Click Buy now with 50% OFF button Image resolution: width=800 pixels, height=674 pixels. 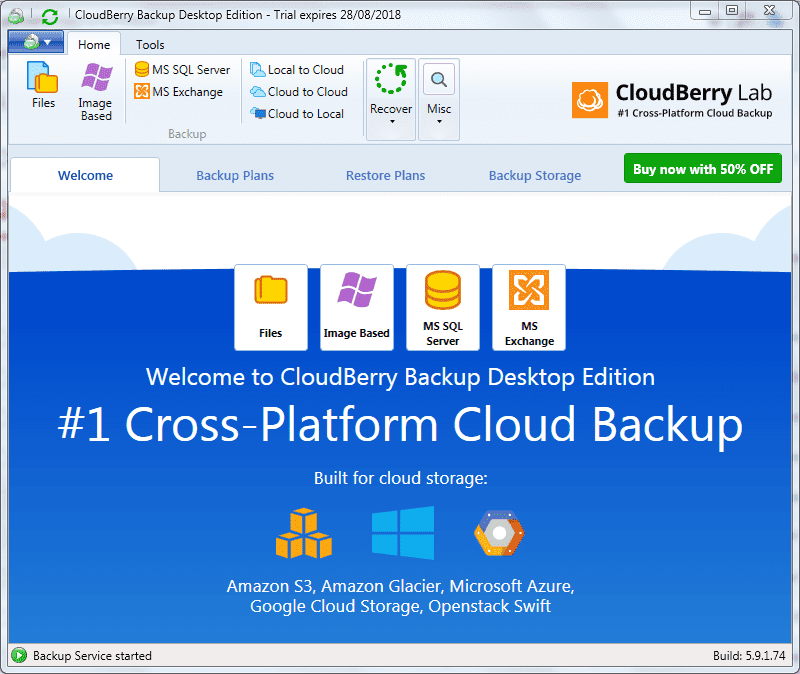click(x=703, y=168)
